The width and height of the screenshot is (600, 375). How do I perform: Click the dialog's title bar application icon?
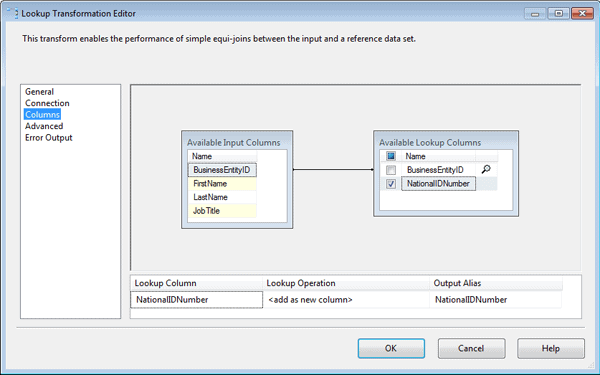coord(12,13)
